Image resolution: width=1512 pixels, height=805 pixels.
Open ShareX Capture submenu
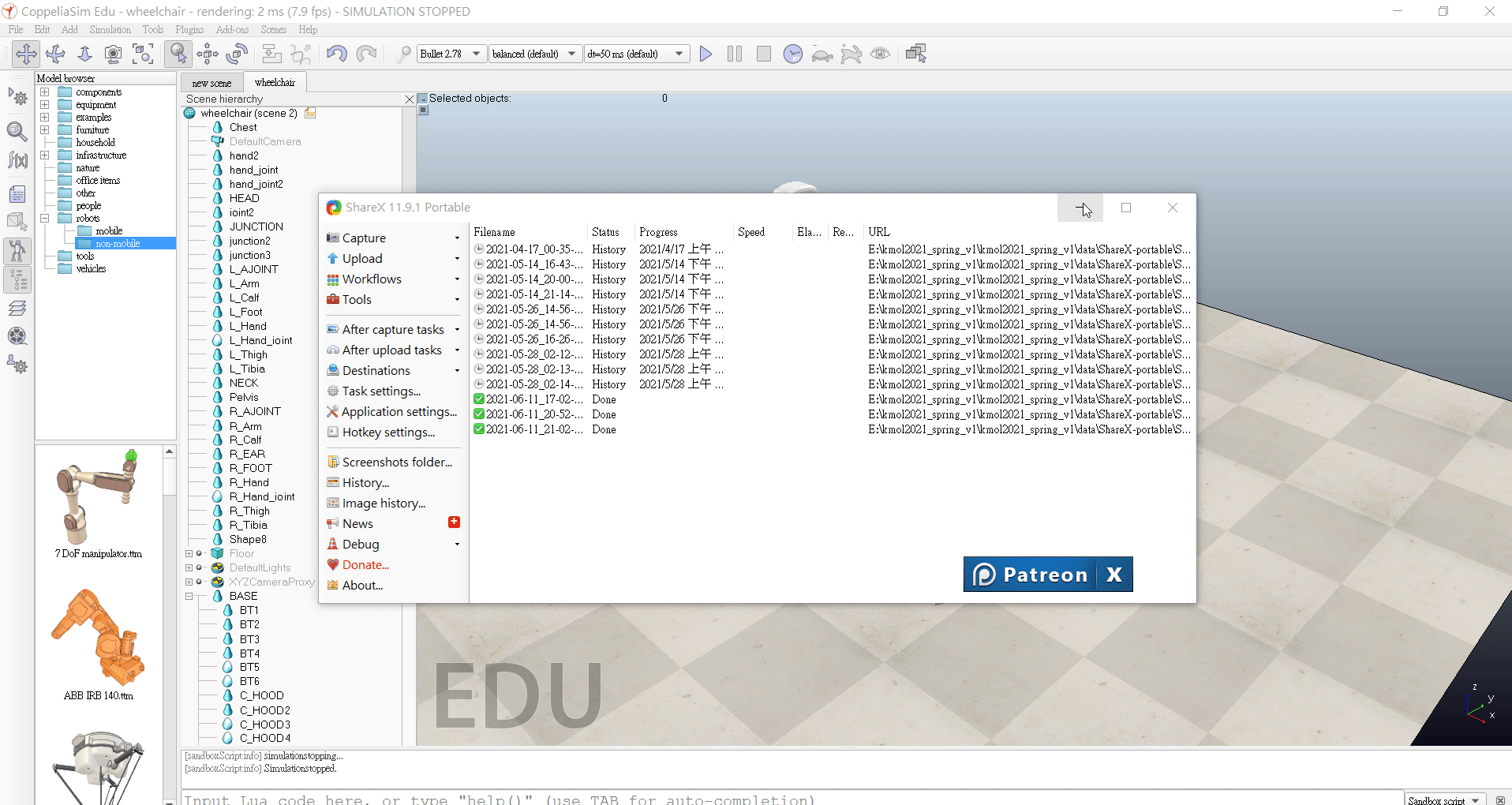click(393, 238)
